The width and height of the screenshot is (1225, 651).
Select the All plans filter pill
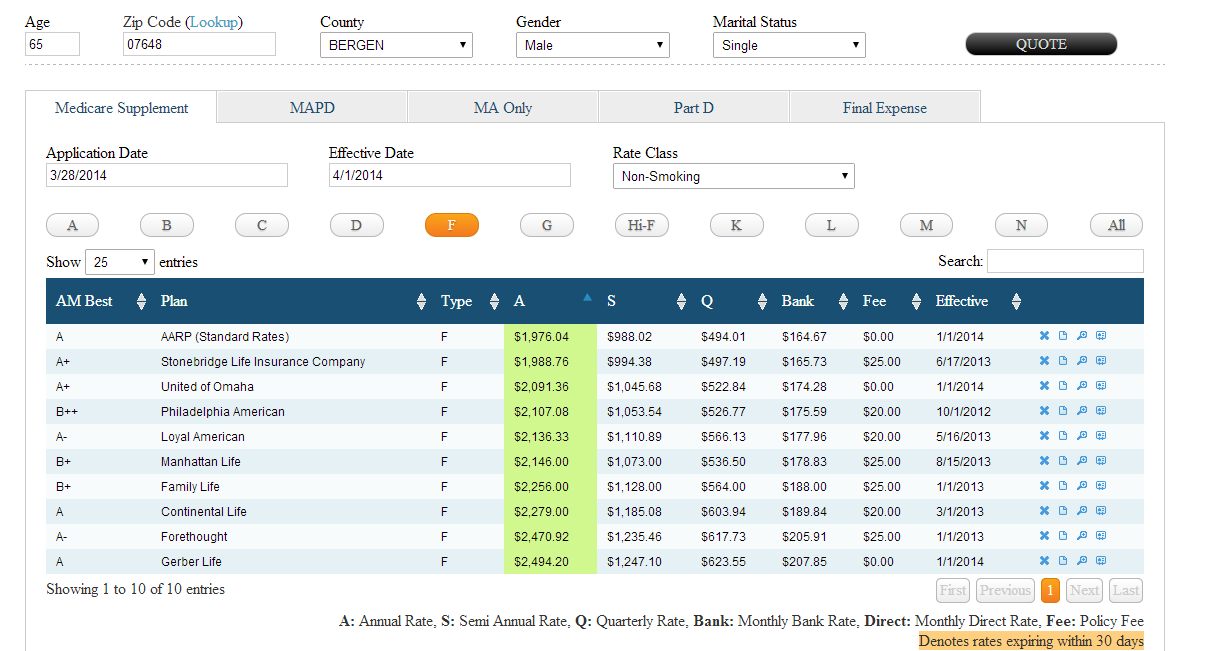pos(1116,226)
